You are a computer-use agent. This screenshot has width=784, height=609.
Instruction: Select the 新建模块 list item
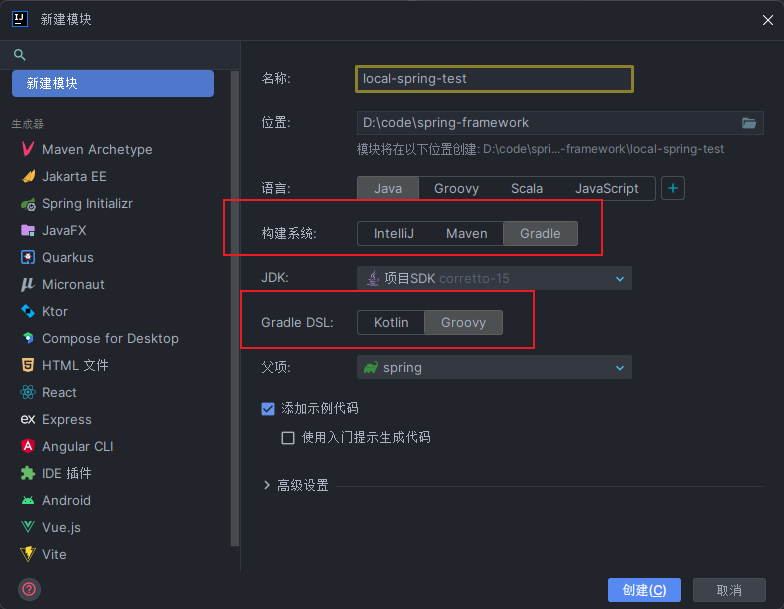coord(113,84)
